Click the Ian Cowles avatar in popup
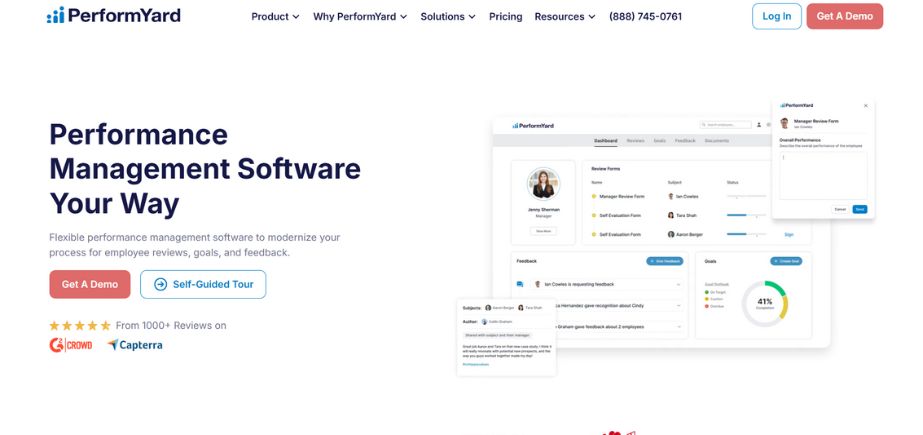Screen dimensions: 923x435 coord(785,123)
